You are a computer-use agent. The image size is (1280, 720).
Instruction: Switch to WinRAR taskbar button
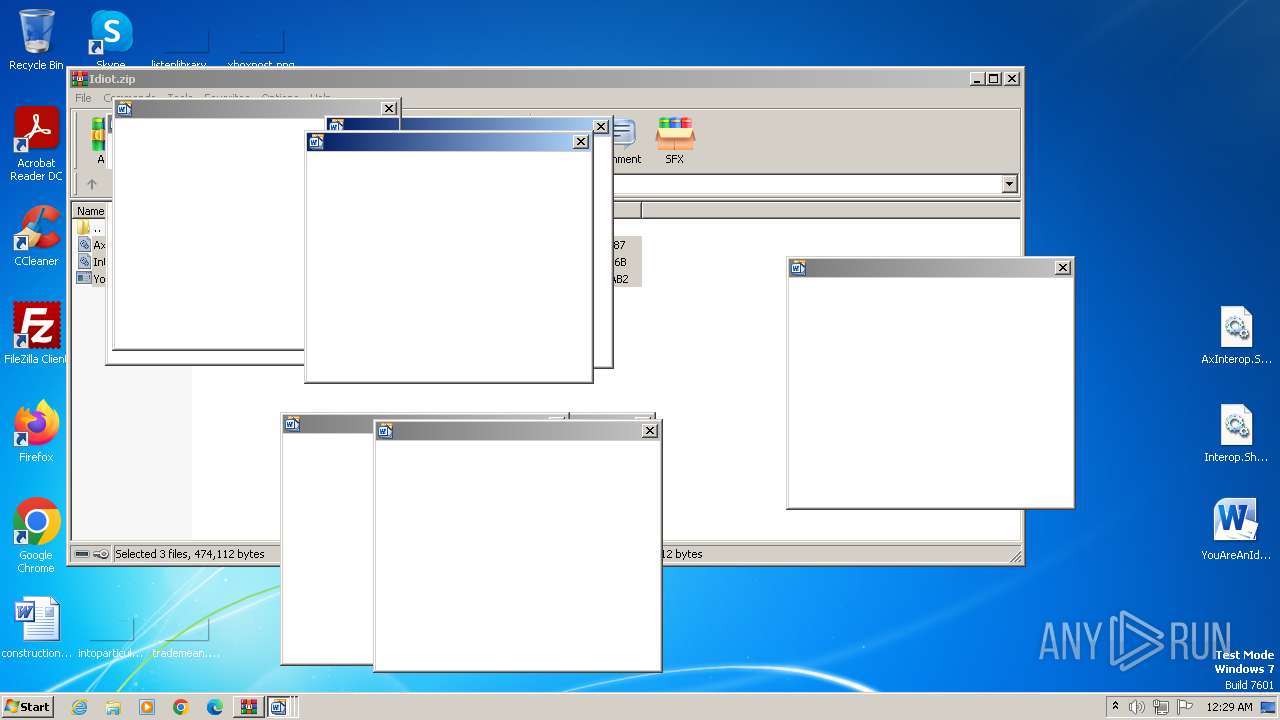click(x=248, y=707)
